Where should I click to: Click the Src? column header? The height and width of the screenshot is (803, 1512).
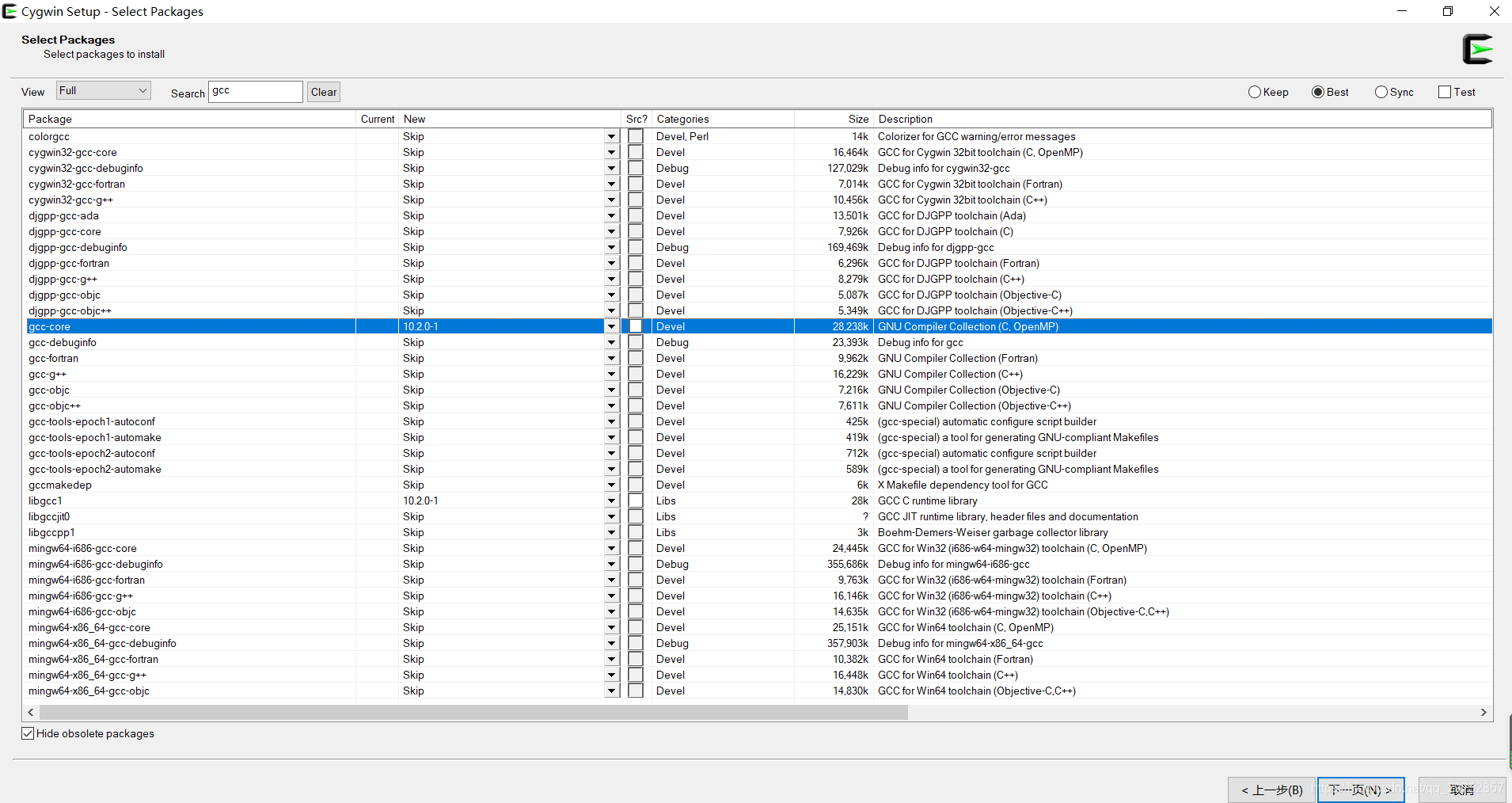pos(636,119)
